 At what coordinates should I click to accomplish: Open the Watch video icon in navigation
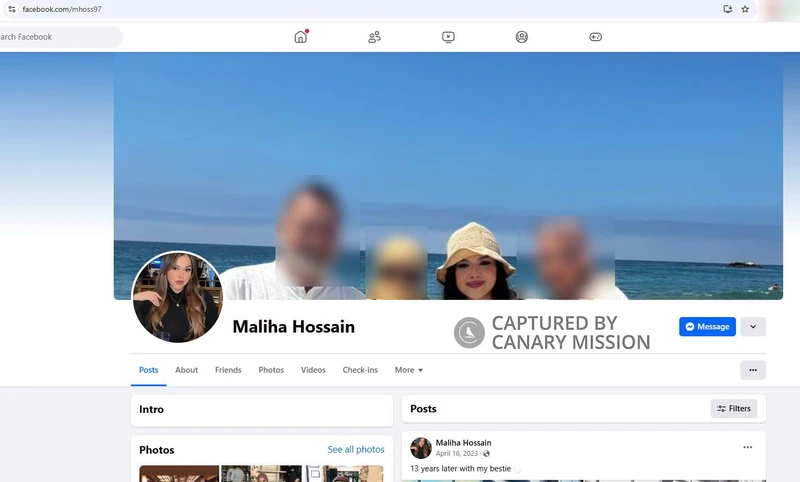pyautogui.click(x=448, y=37)
